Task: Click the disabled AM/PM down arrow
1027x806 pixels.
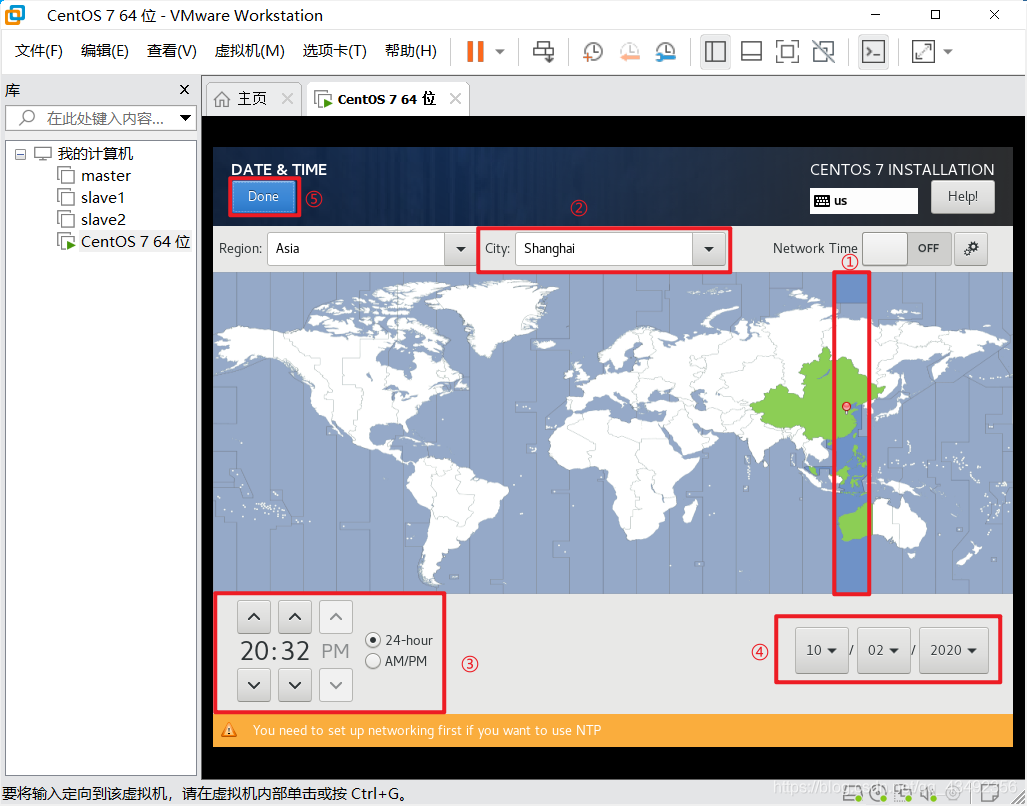Action: (x=336, y=685)
